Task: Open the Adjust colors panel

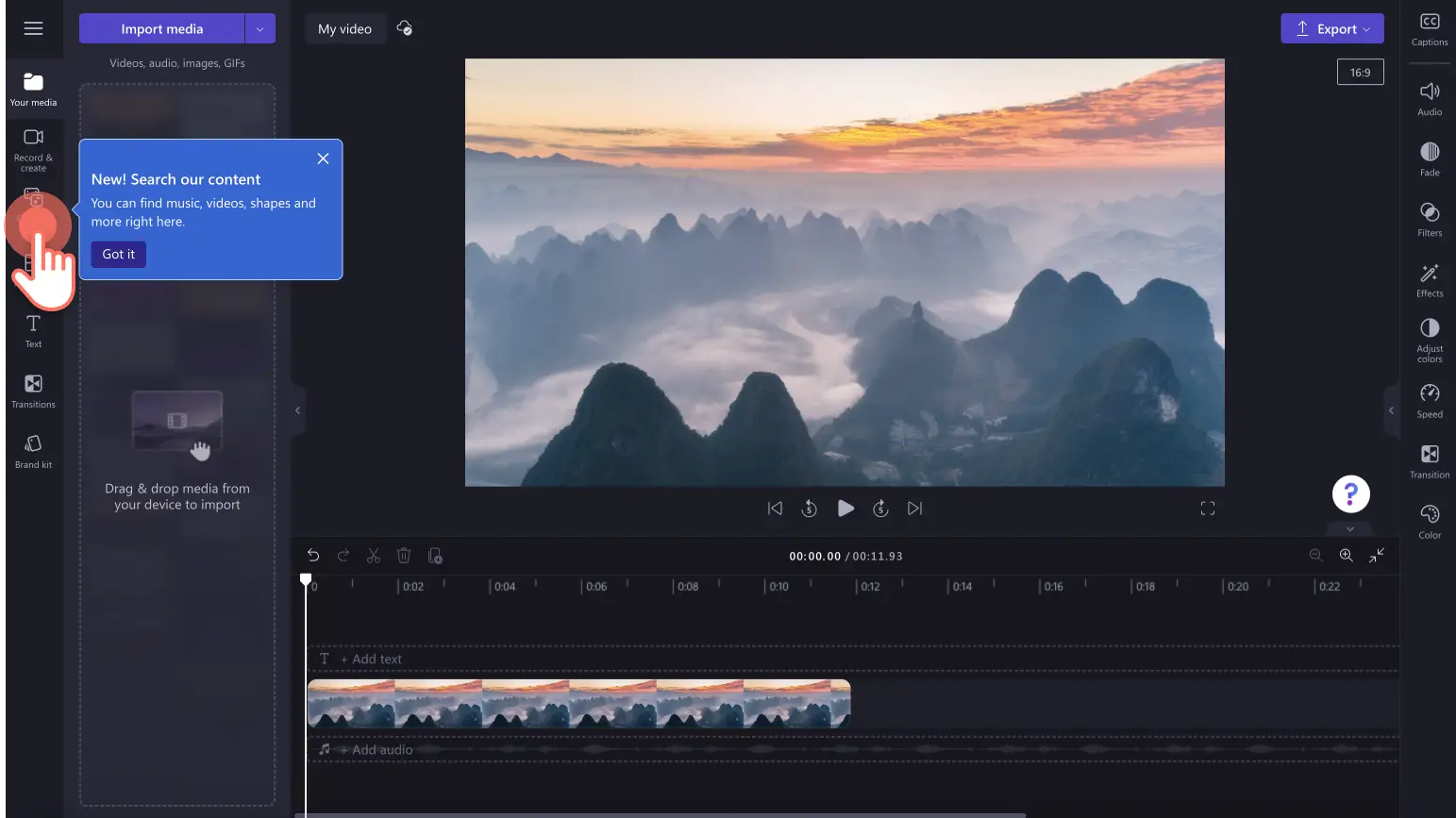Action: click(x=1430, y=340)
